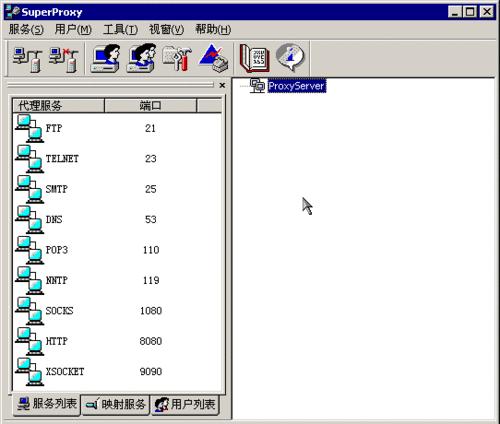Image resolution: width=500 pixels, height=424 pixels.
Task: Select the ProxyServer tree node
Action: coord(297,86)
